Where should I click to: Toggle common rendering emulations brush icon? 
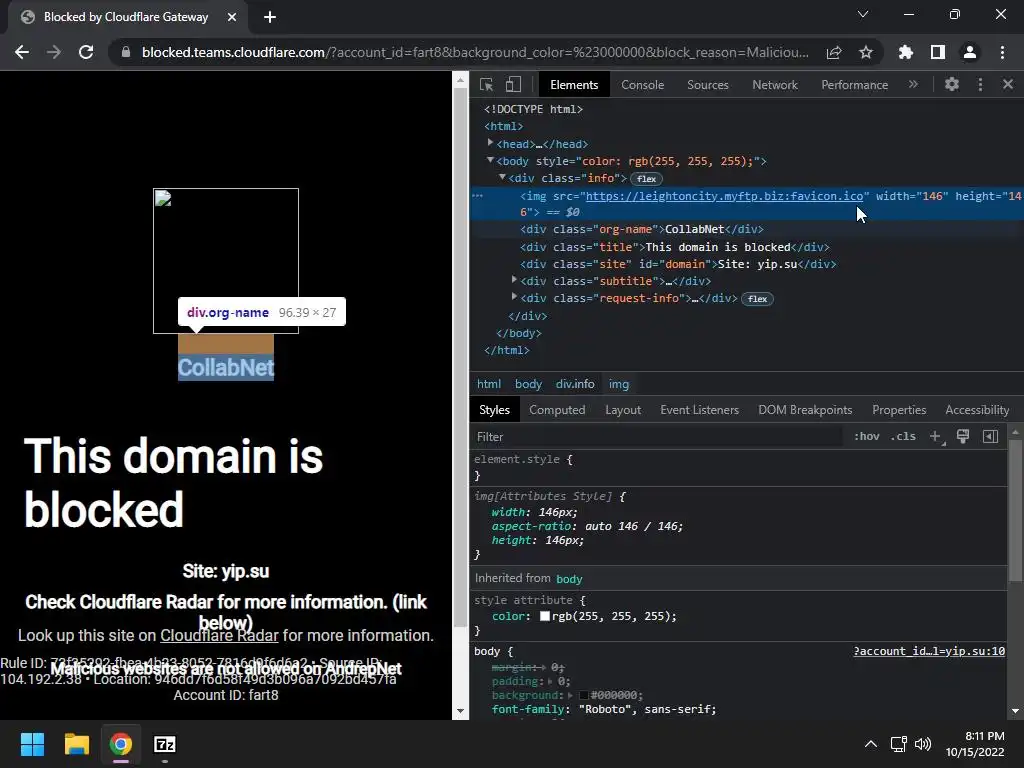(963, 436)
